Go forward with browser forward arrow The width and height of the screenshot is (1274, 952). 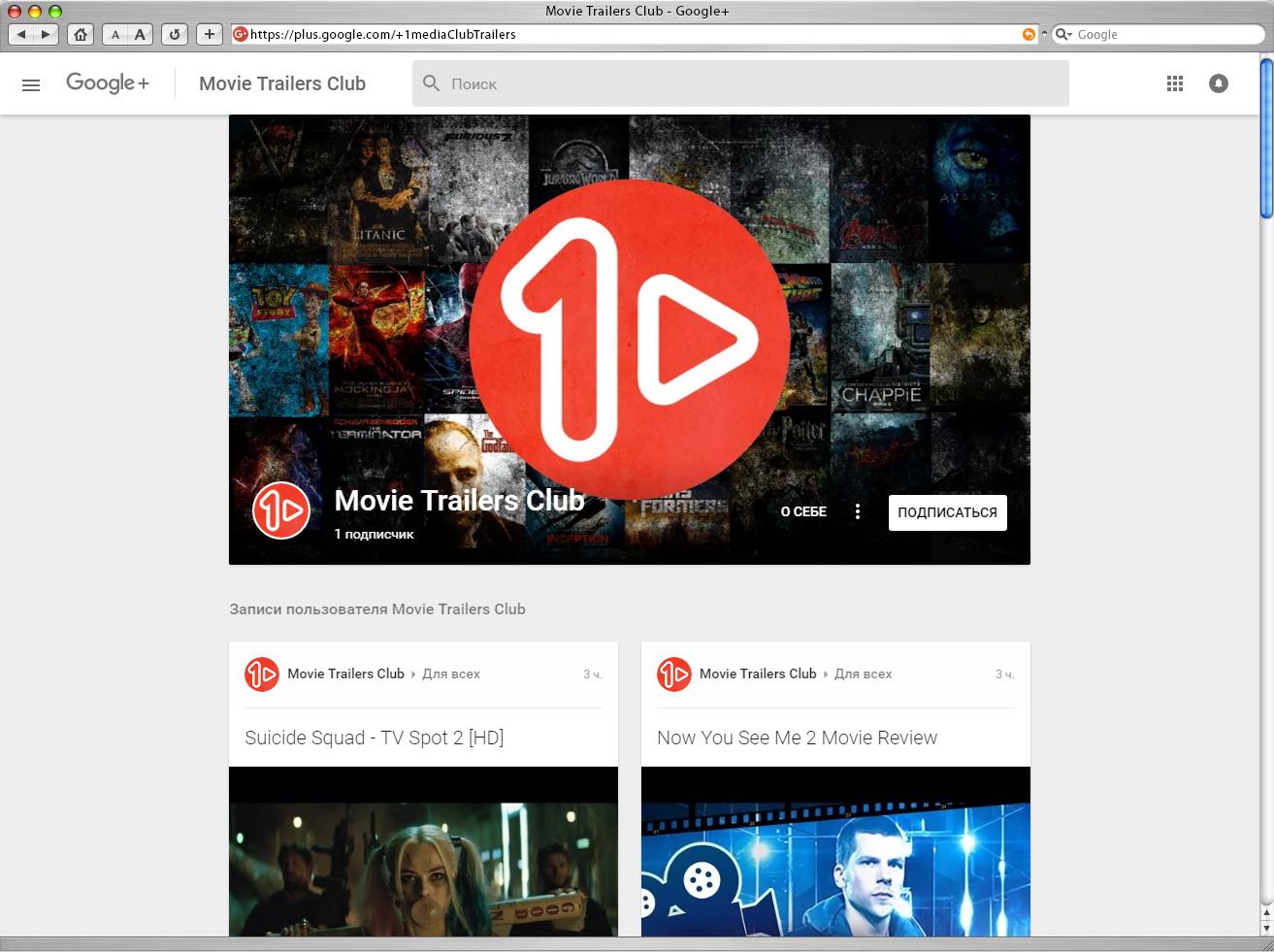(46, 34)
